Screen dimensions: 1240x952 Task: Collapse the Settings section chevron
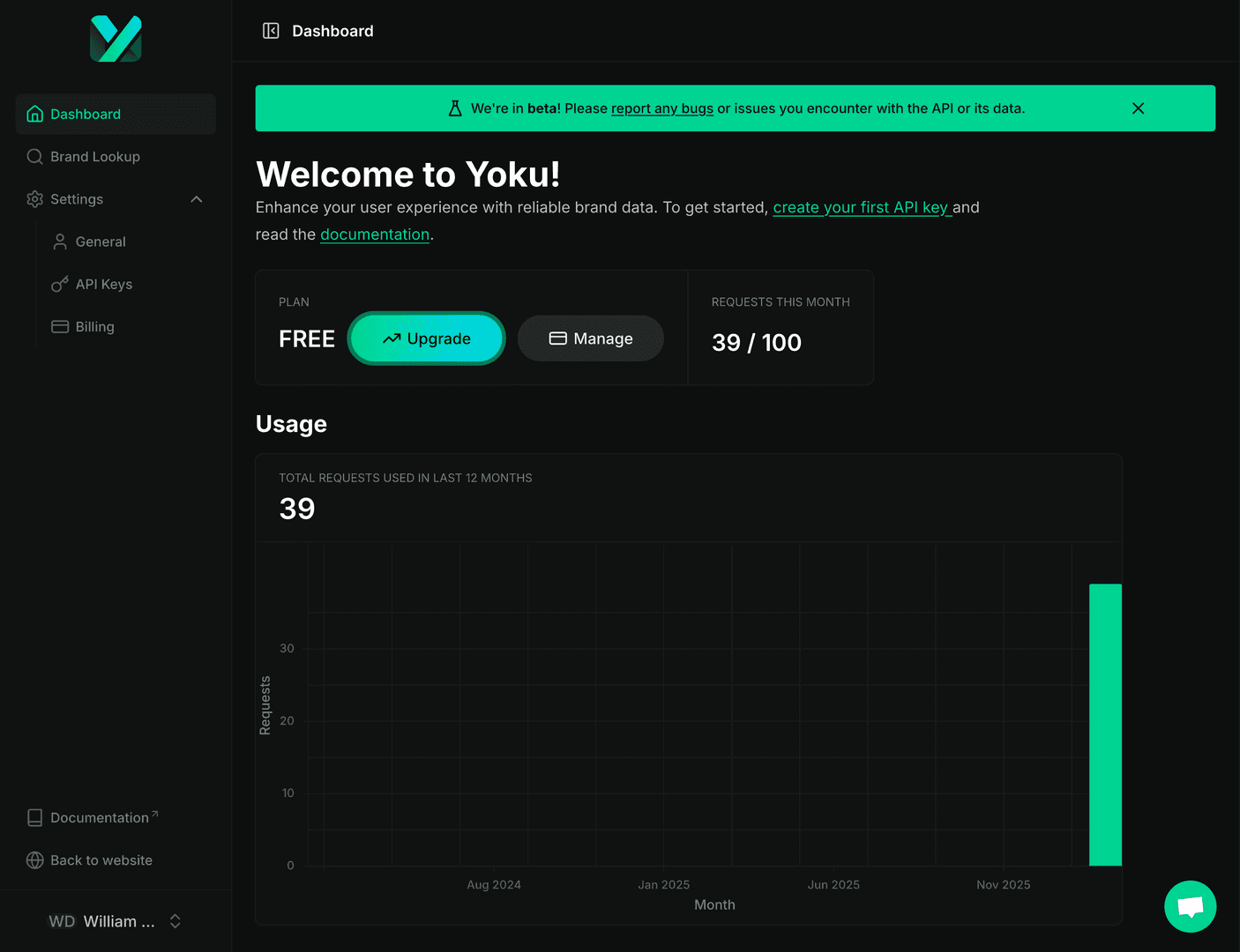click(196, 199)
